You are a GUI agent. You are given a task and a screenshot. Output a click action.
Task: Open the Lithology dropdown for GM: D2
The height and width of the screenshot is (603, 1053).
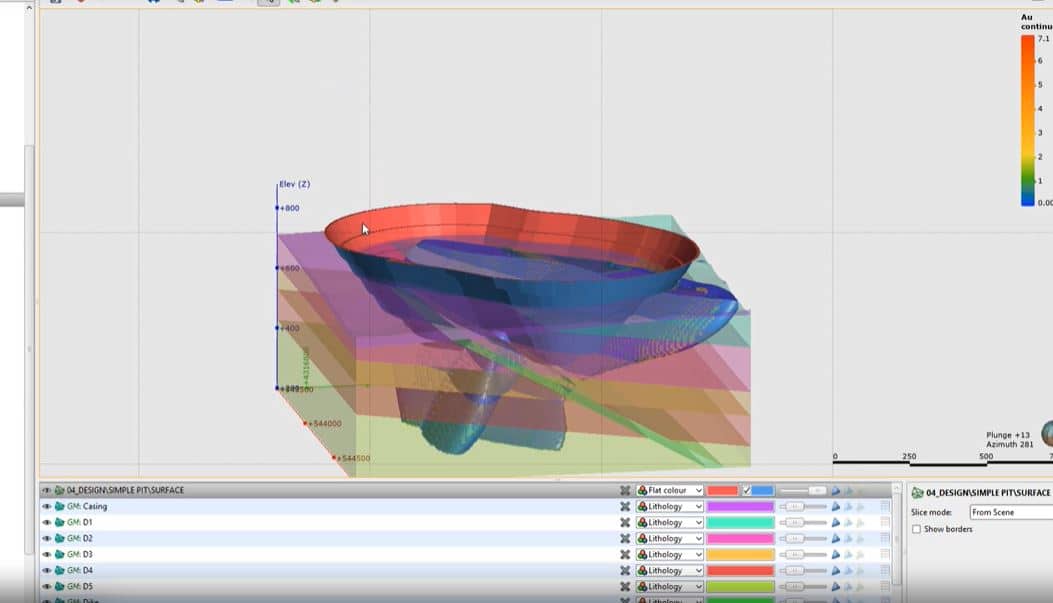[670, 539]
